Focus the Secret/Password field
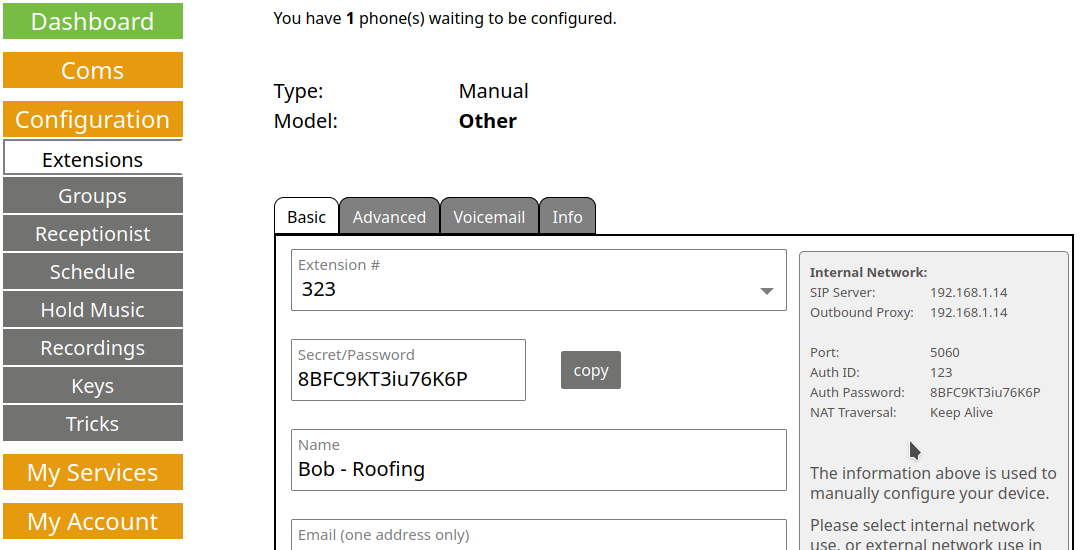 (x=408, y=379)
